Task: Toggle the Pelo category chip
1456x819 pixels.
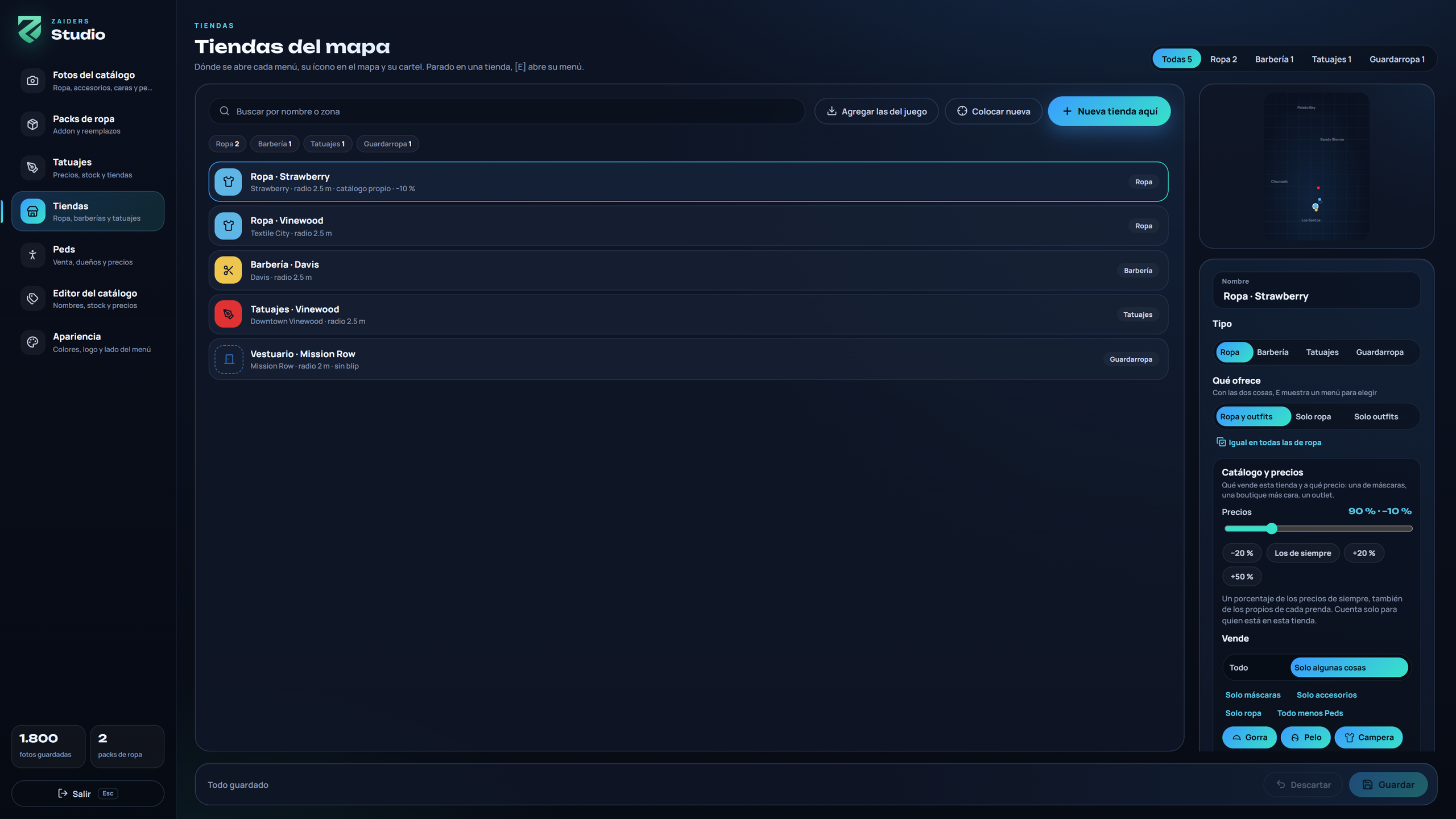Action: point(1305,737)
